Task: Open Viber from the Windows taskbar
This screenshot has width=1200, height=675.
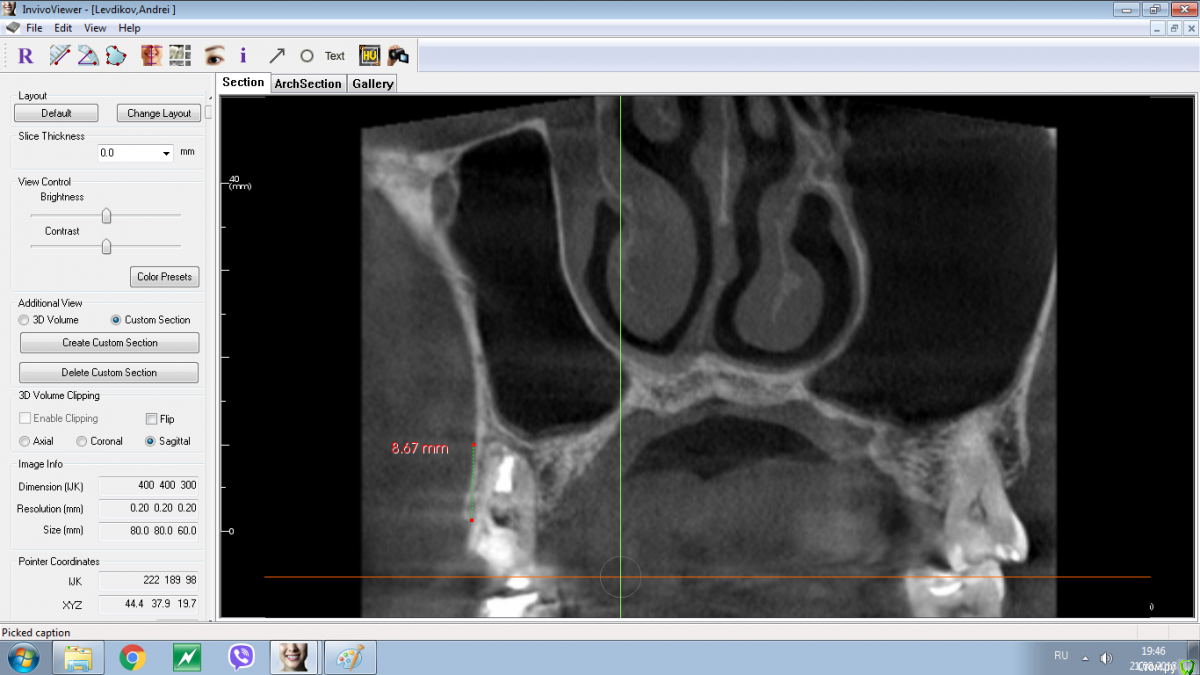Action: (x=241, y=657)
